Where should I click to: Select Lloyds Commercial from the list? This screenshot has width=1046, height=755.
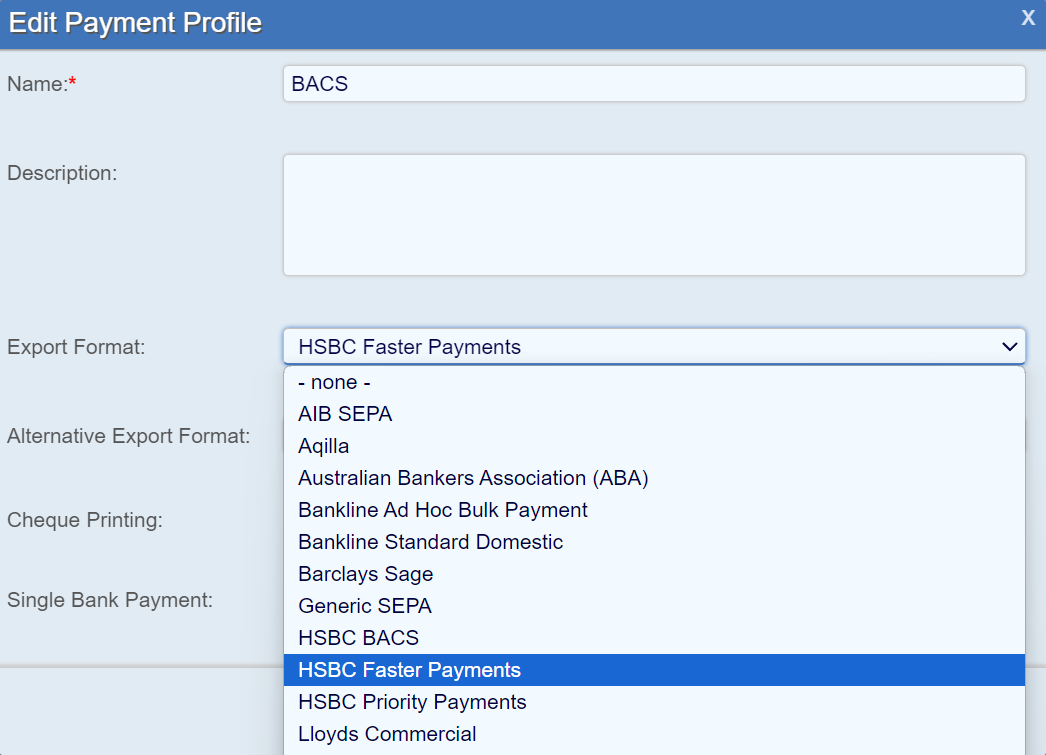pyautogui.click(x=387, y=734)
